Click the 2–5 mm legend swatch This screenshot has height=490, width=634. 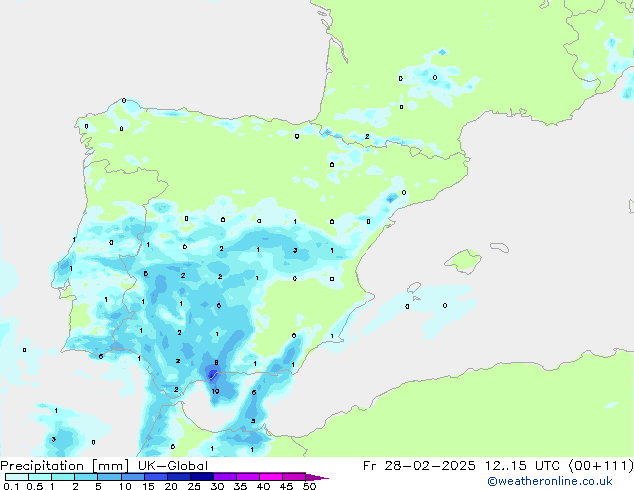click(86, 477)
